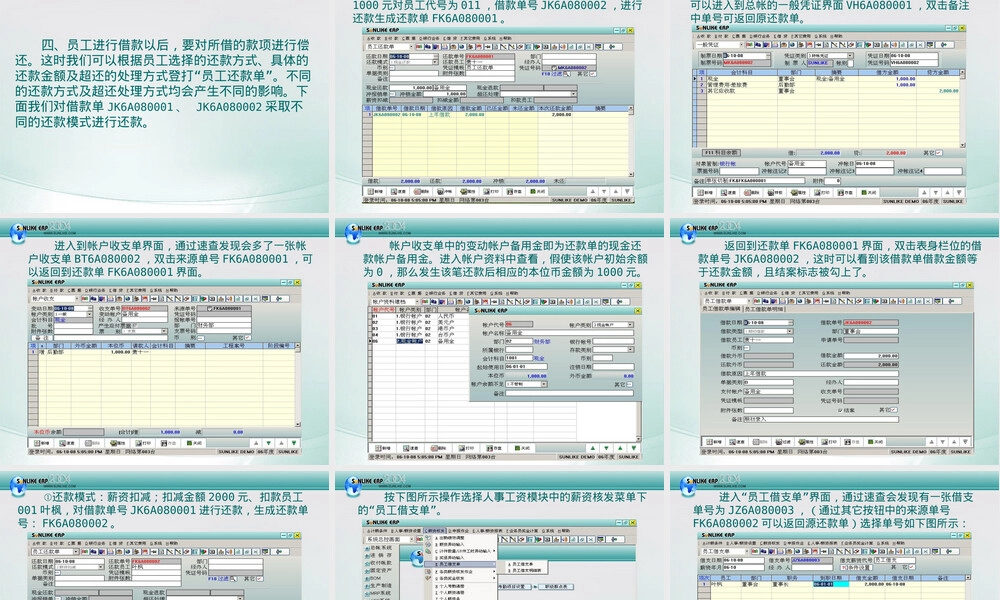The height and width of the screenshot is (600, 1000).
Task: Select 港币户 row in account list
Action: click(x=418, y=328)
